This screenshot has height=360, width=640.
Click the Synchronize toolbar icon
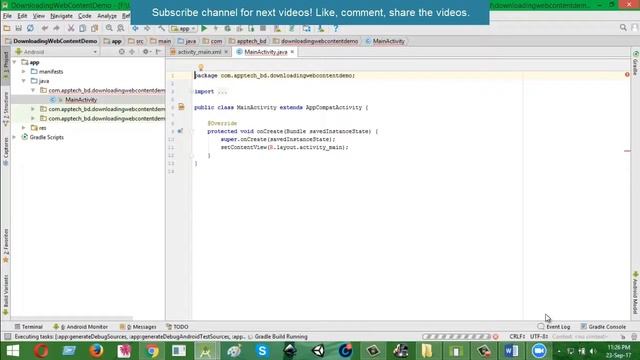point(30,28)
